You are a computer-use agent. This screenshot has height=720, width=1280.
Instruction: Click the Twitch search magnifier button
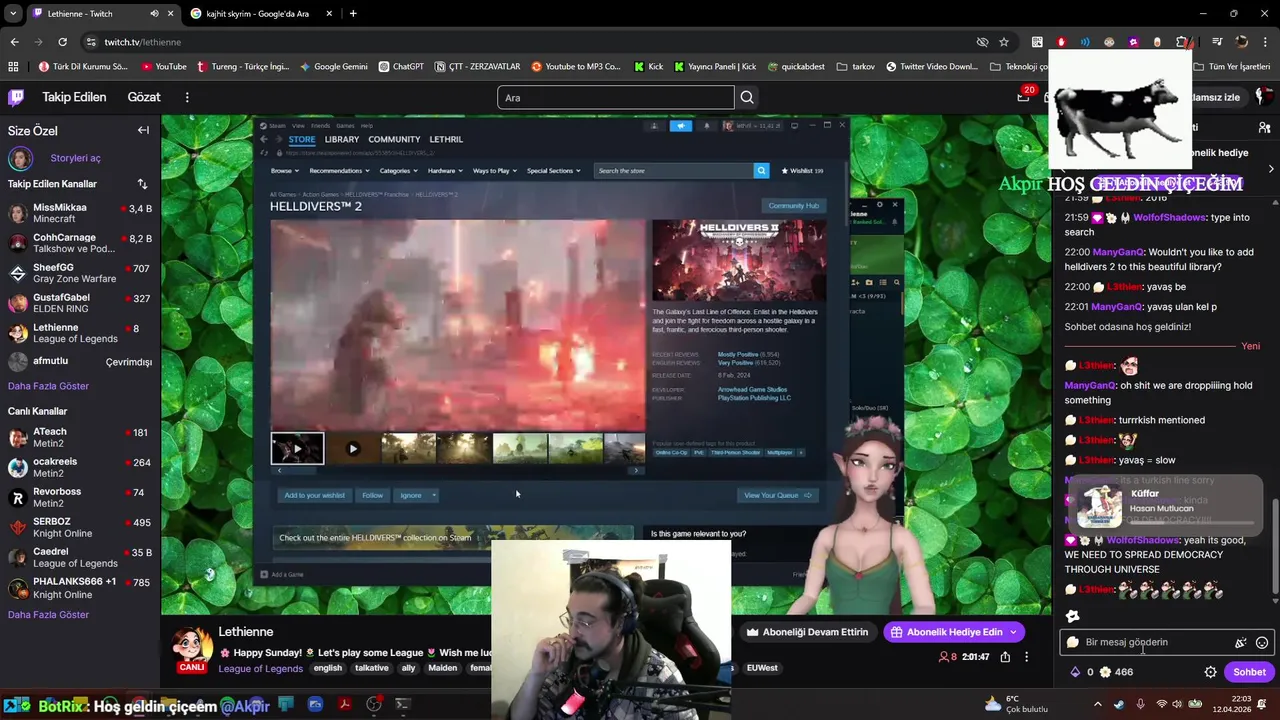point(747,97)
